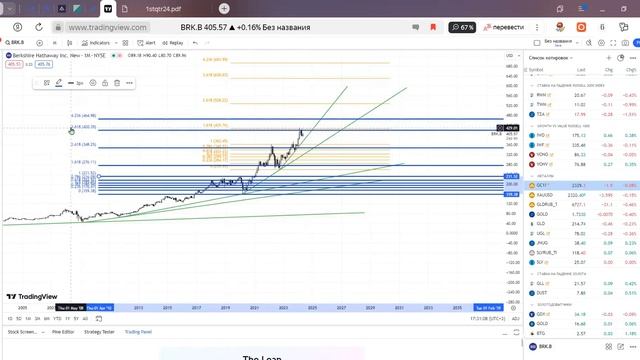This screenshot has height=360, width=640.
Task: Select the VONG row in the watchlist
Action: (x=582, y=155)
